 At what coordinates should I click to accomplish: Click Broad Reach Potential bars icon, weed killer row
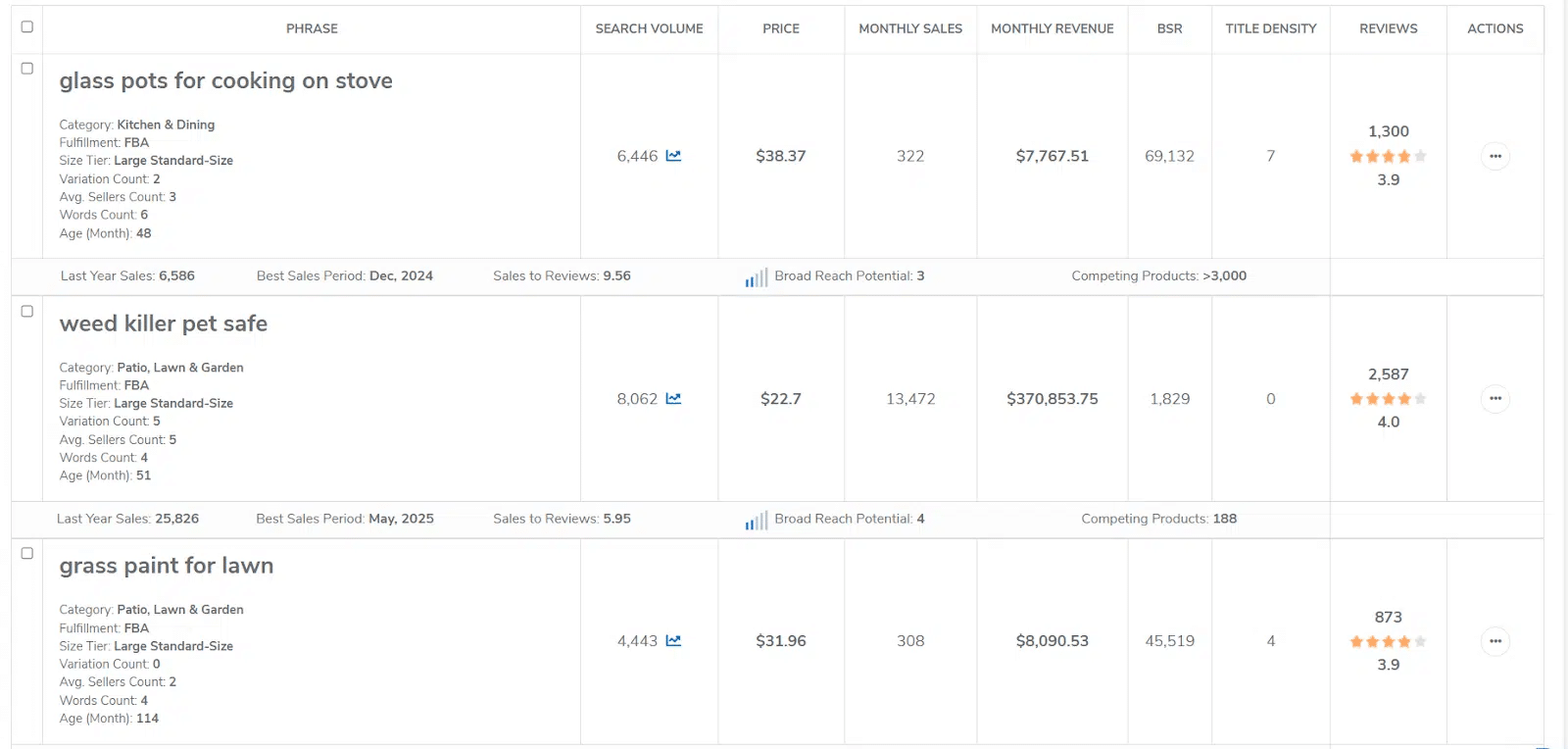point(756,521)
